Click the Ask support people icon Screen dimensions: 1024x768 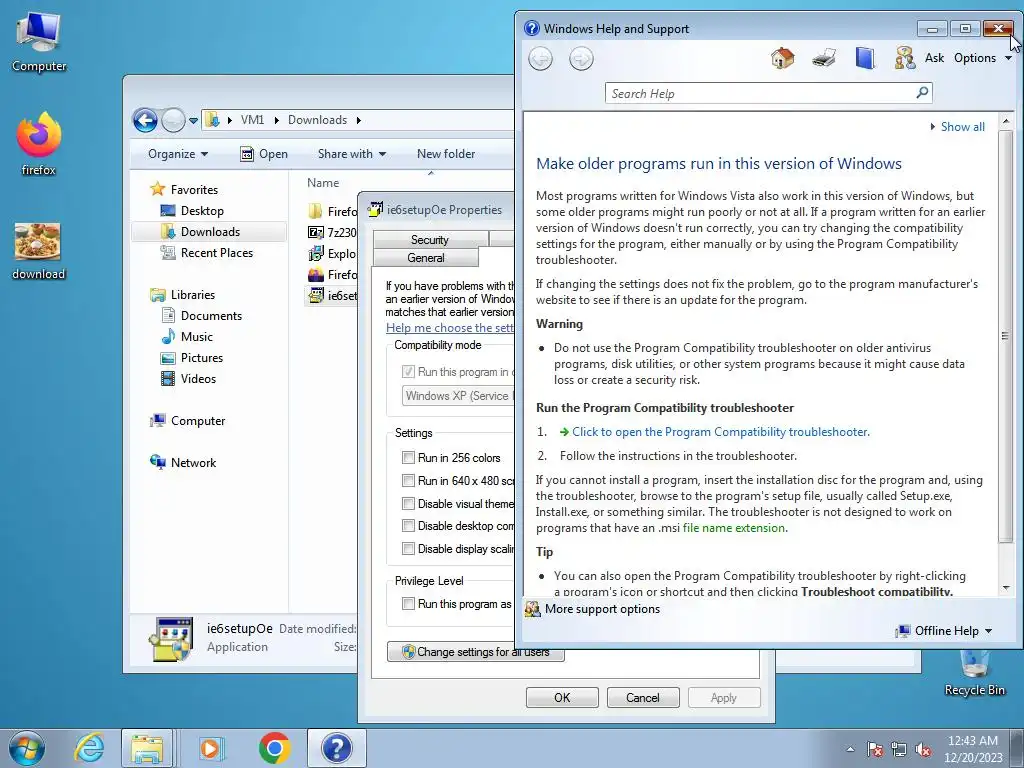pyautogui.click(x=904, y=58)
